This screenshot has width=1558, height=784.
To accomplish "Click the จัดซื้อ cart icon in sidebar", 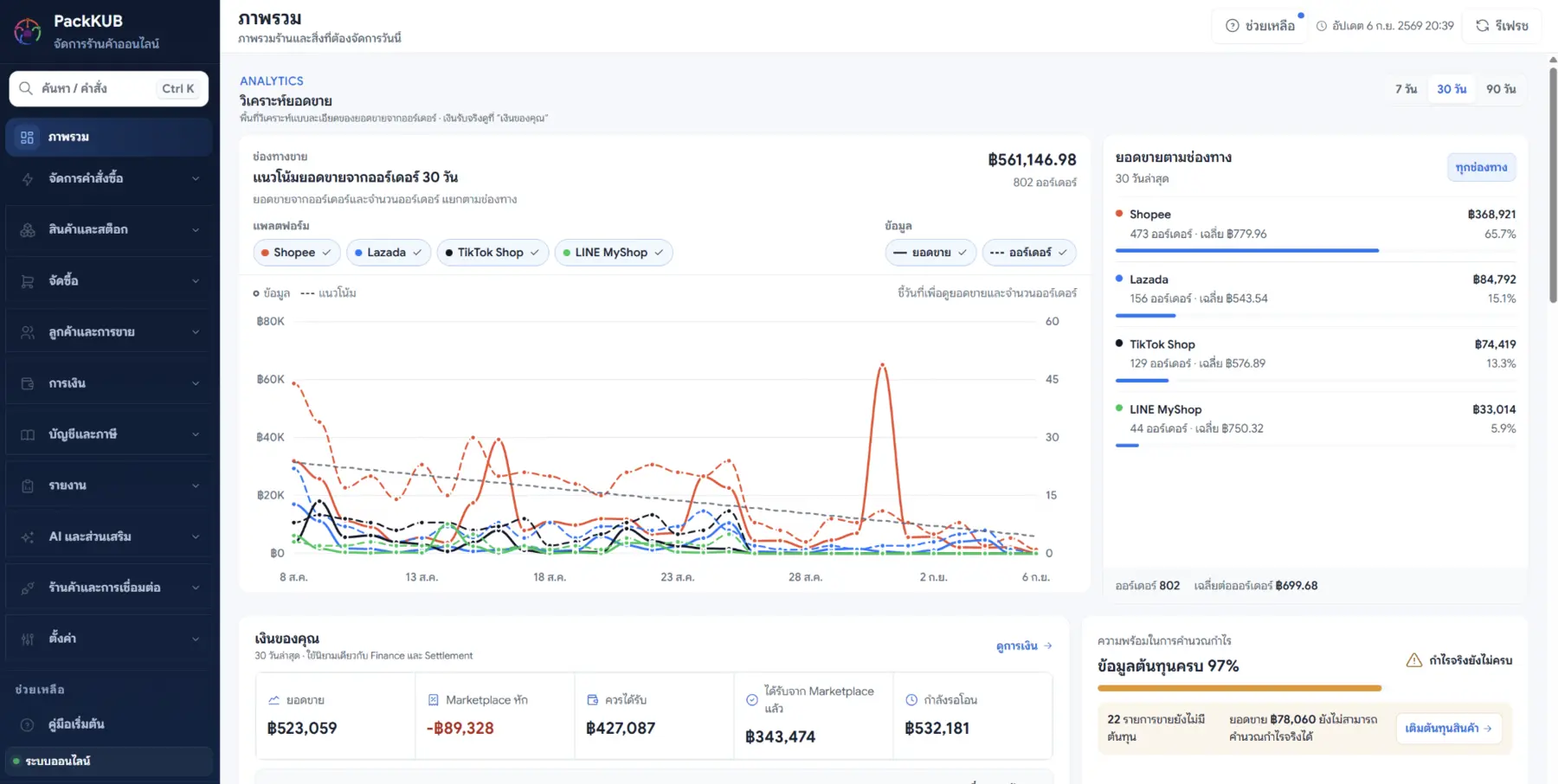I will coord(28,281).
